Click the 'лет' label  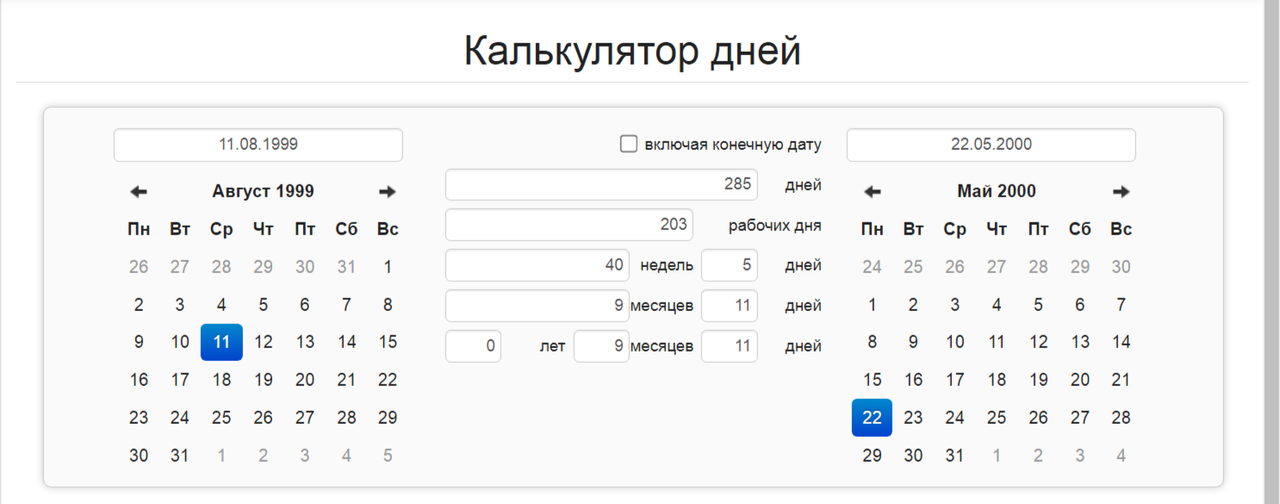(552, 346)
